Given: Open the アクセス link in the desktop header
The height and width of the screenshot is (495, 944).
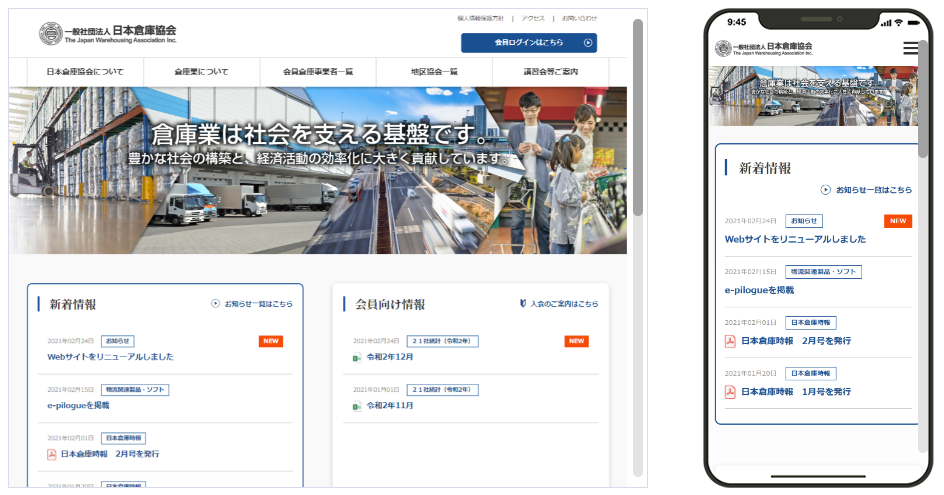Looking at the screenshot, I should pos(533,19).
